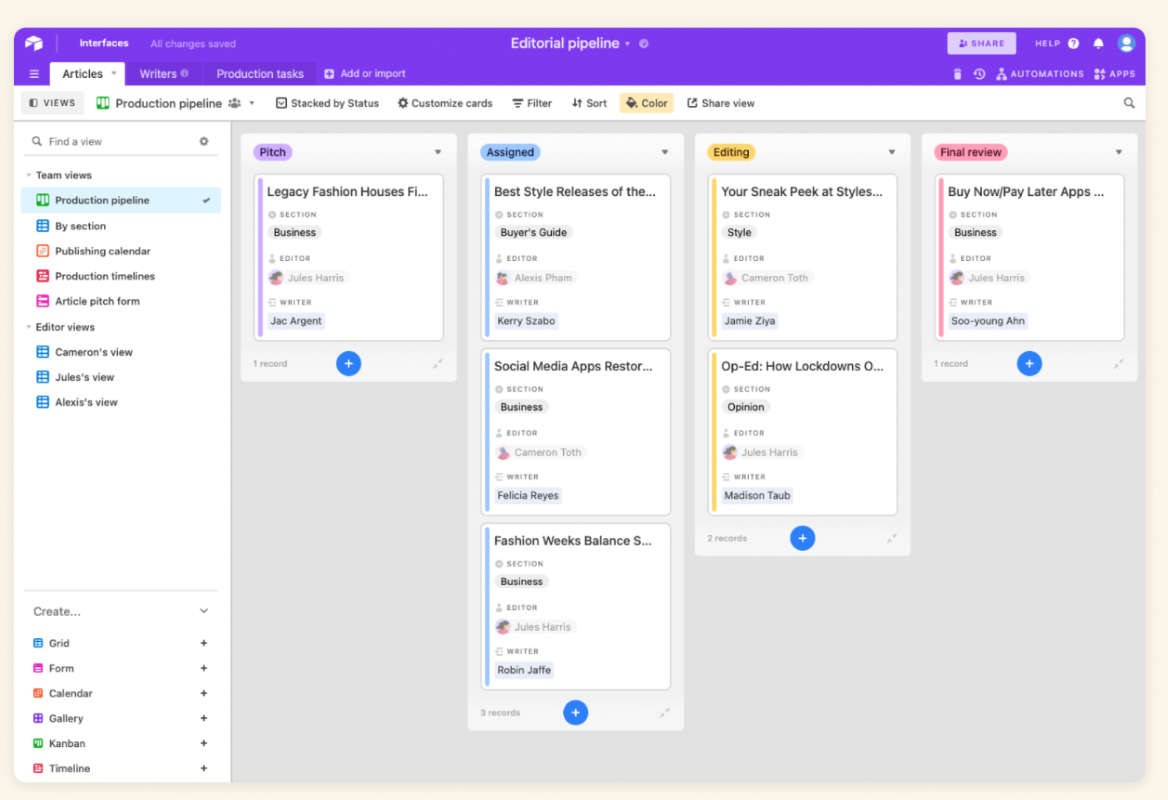The height and width of the screenshot is (800, 1168).
Task: Toggle the Views sidebar button
Action: pyautogui.click(x=52, y=103)
